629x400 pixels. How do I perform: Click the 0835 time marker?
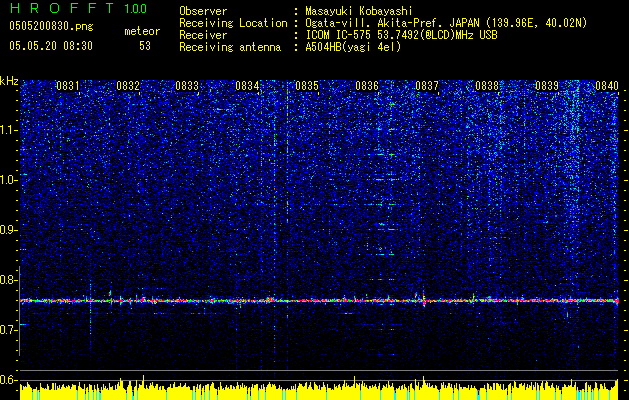307,85
